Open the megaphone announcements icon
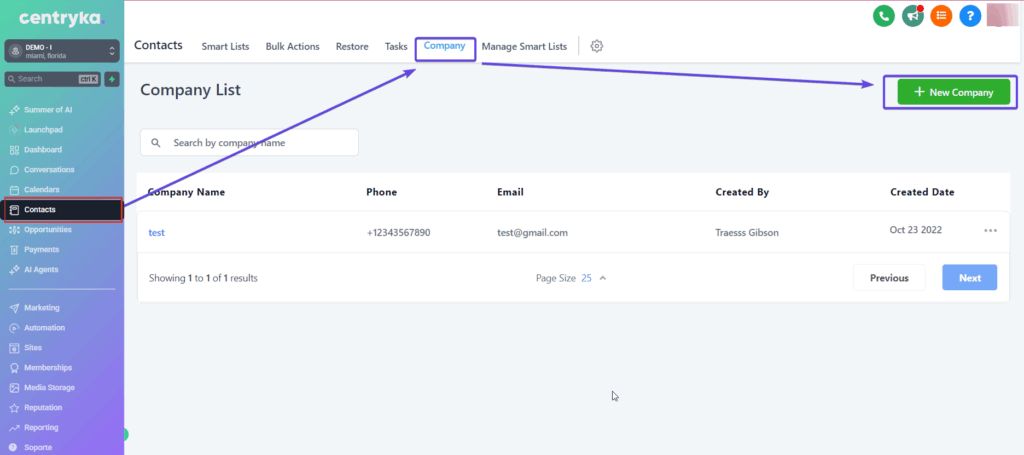Viewport: 1024px width, 455px height. tap(912, 15)
